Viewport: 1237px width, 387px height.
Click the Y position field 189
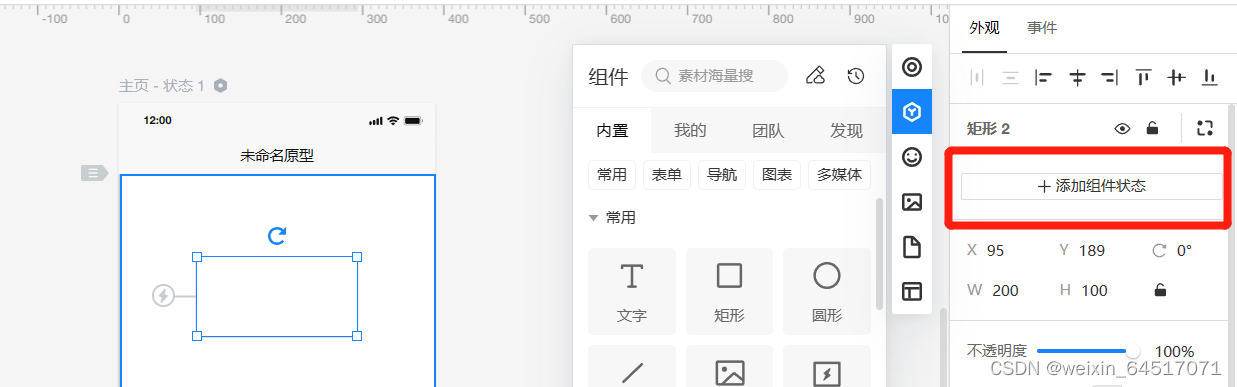tap(1092, 250)
